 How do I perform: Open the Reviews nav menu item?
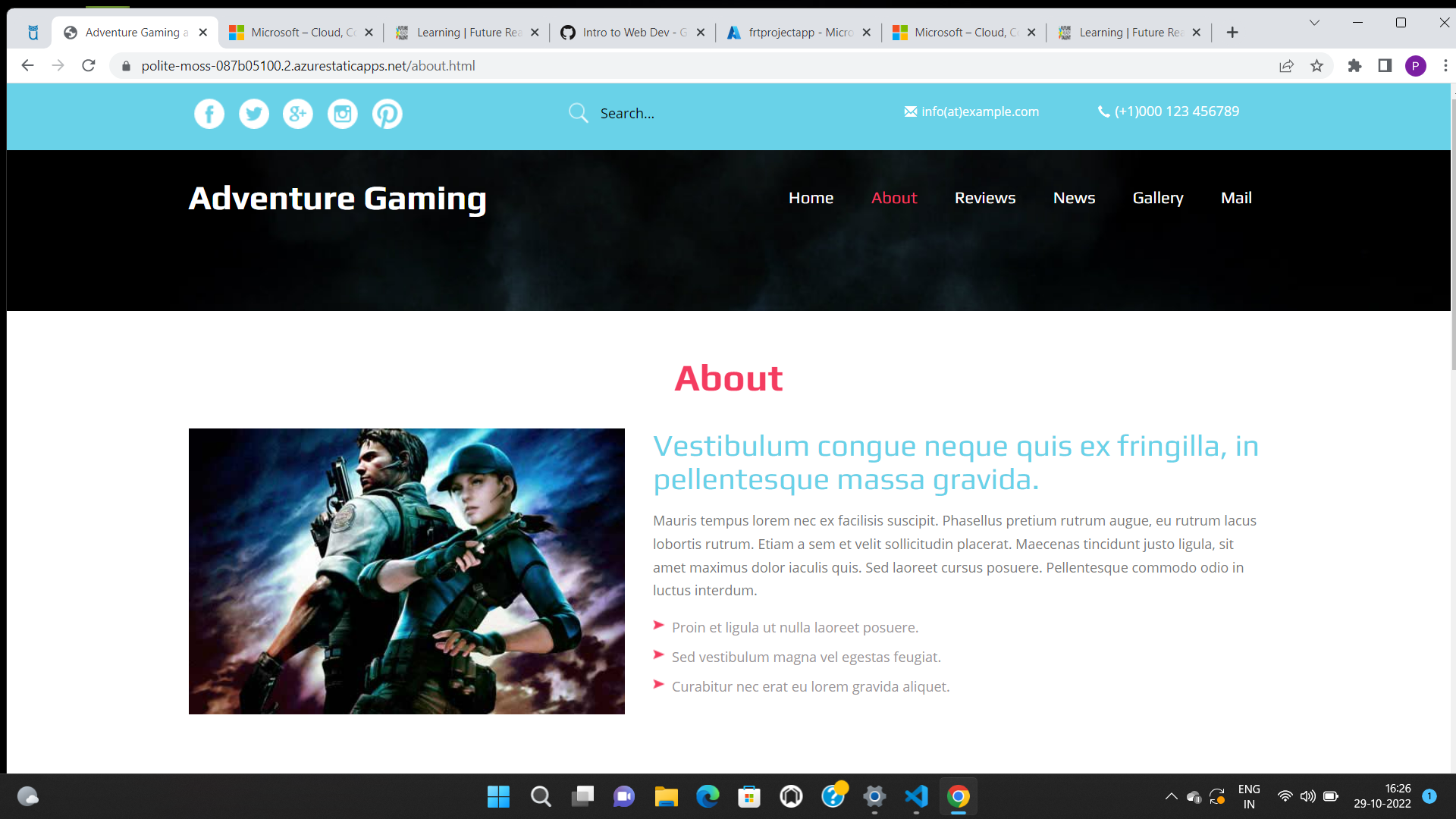pos(984,198)
